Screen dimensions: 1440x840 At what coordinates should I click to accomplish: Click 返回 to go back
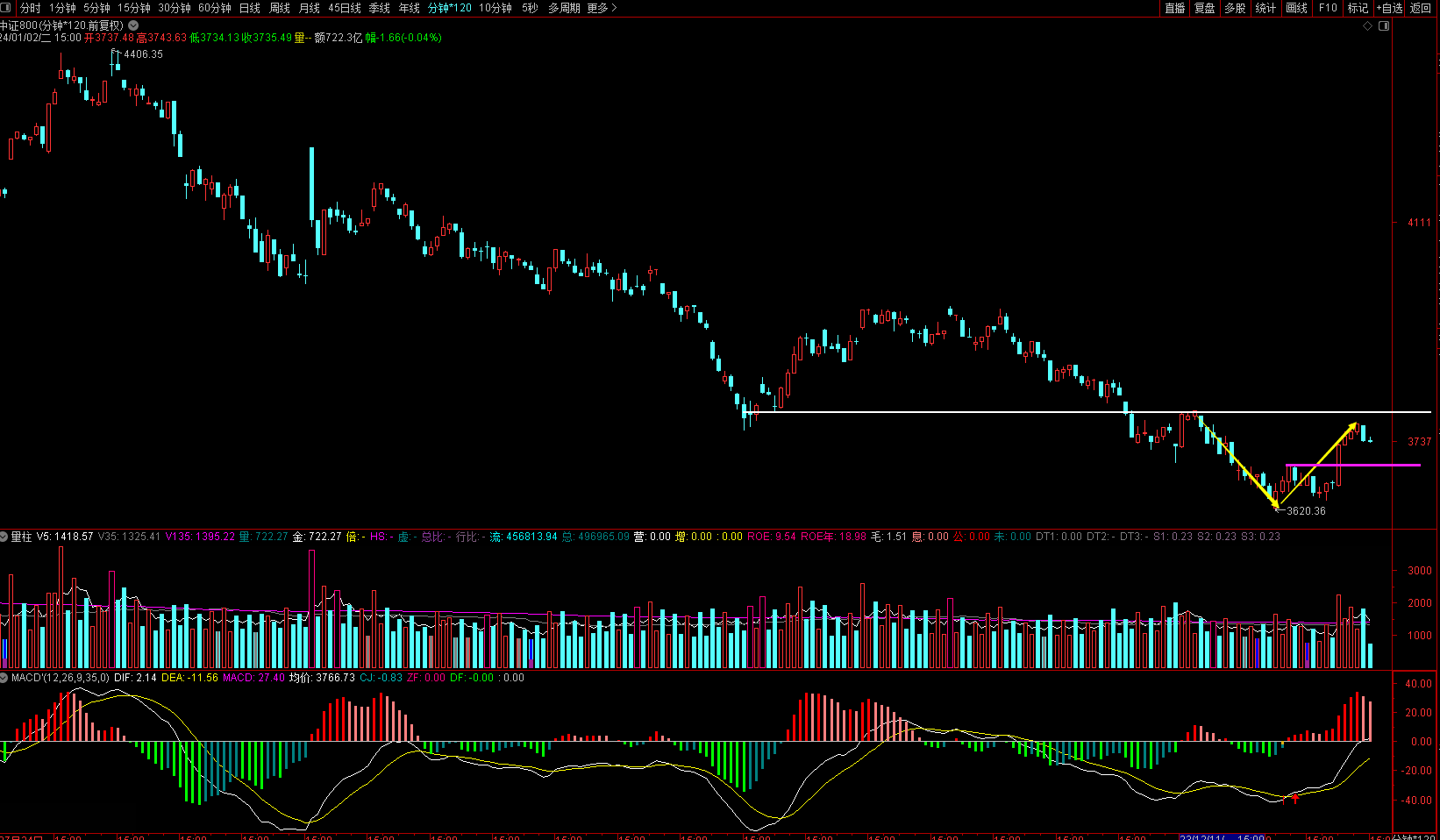pos(1421,8)
